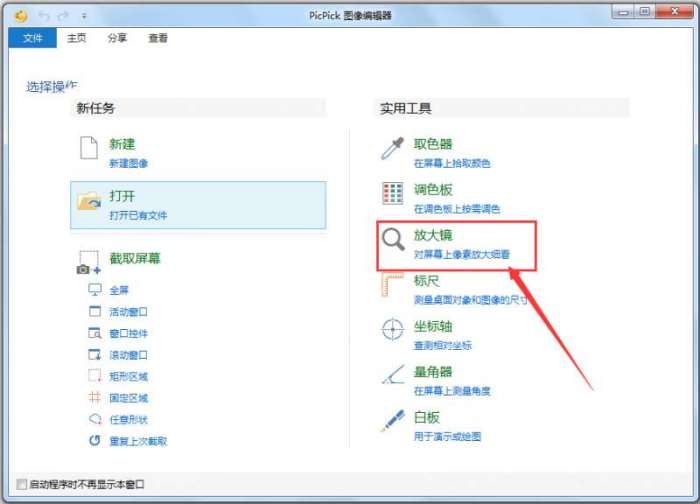Open the 文件 tab
Viewport: 700px width, 504px height.
[33, 38]
